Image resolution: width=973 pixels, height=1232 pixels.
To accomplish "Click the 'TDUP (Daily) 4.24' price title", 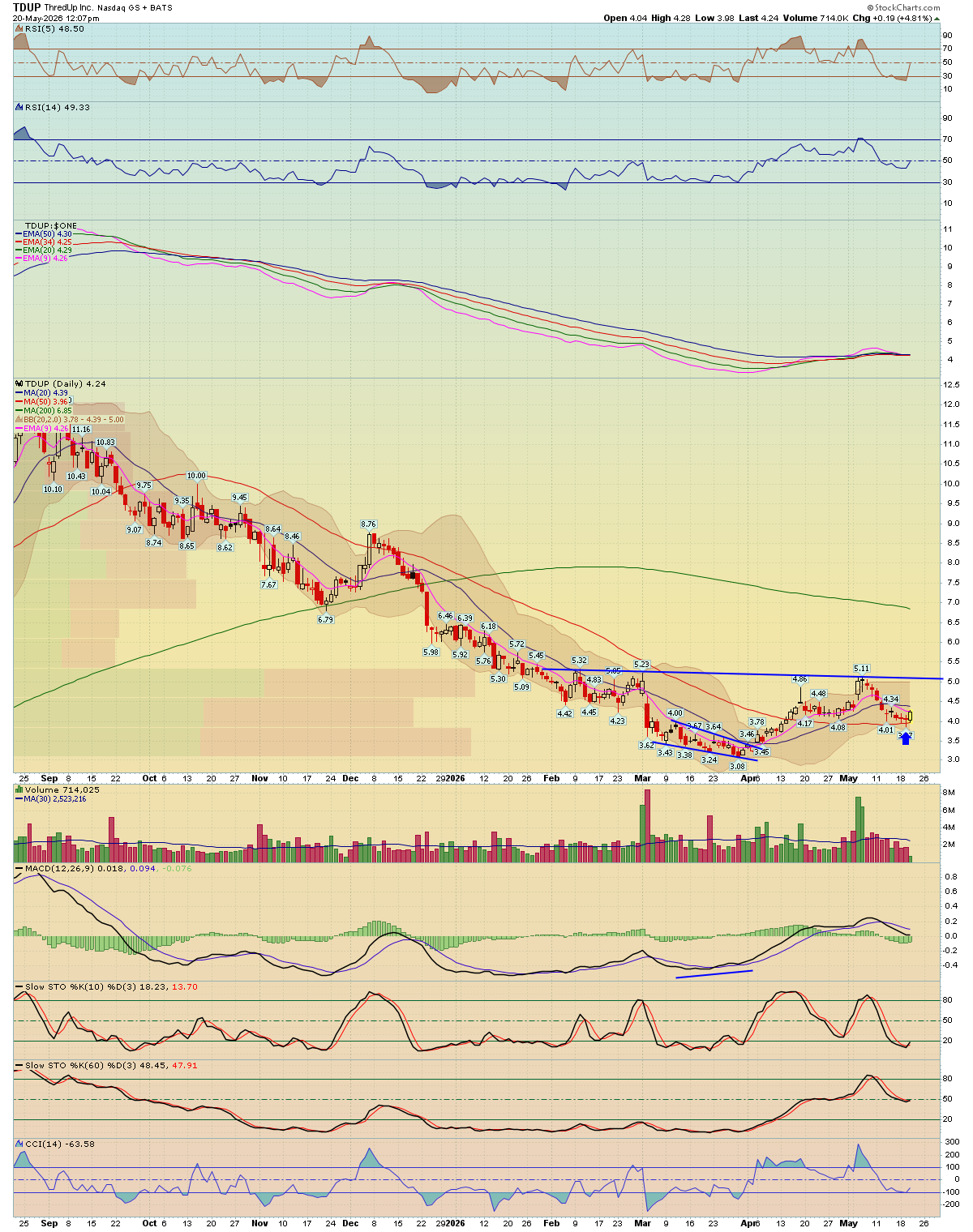I will click(x=65, y=383).
